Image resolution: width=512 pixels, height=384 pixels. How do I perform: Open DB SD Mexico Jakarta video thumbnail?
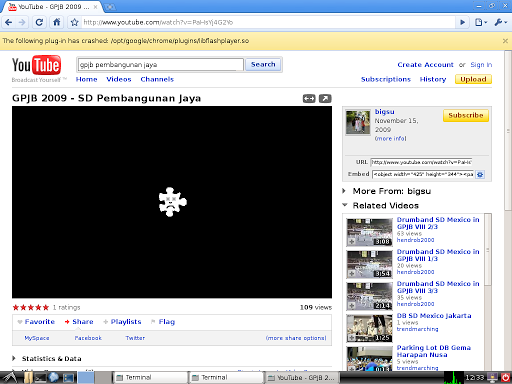[369, 328]
